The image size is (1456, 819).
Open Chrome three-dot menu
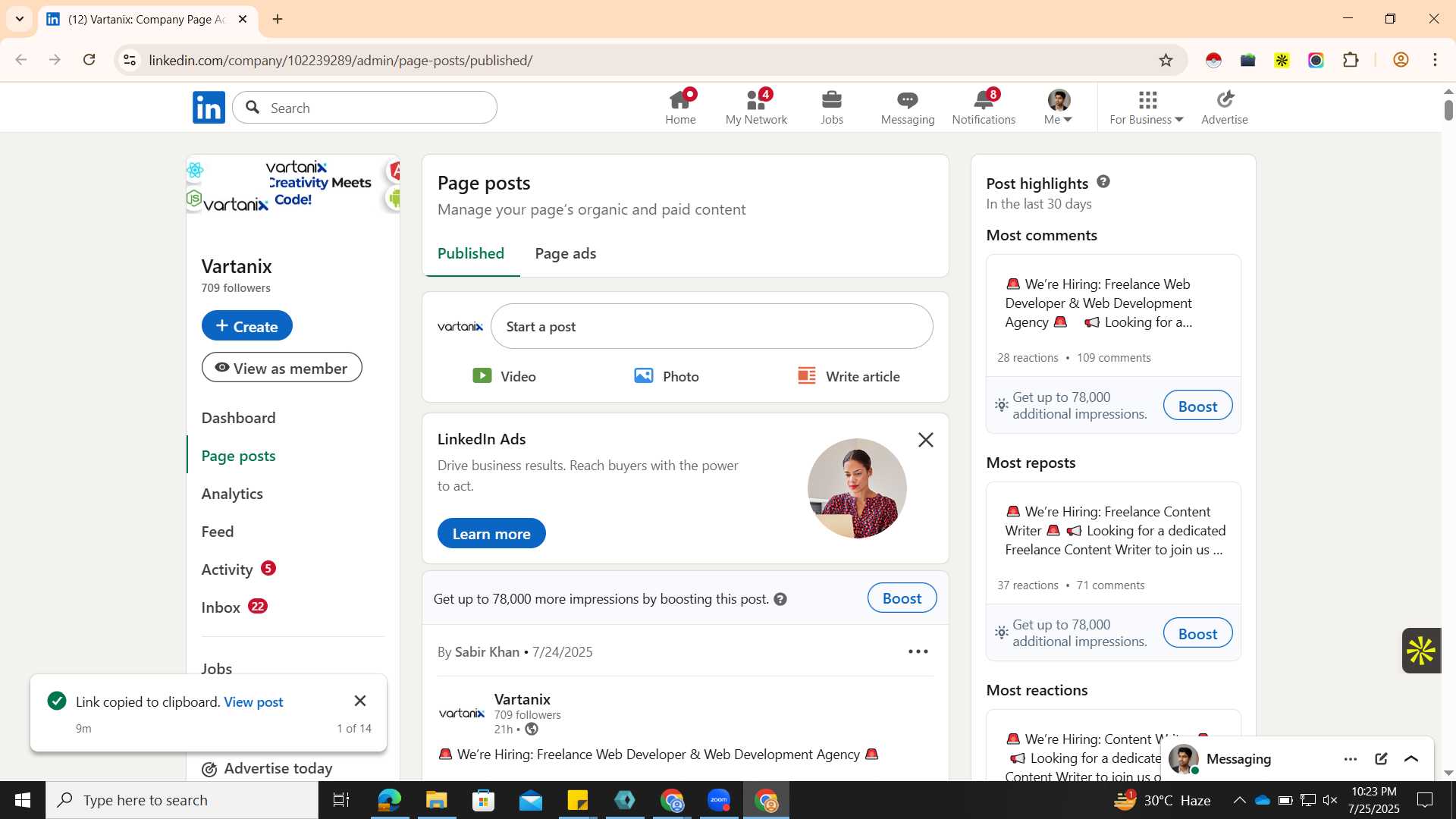(1436, 60)
